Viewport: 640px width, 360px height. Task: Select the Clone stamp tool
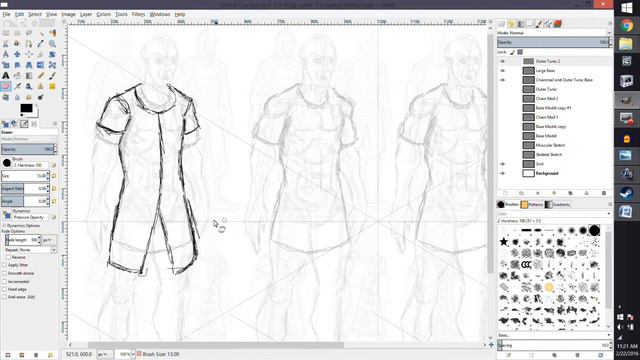(41, 86)
